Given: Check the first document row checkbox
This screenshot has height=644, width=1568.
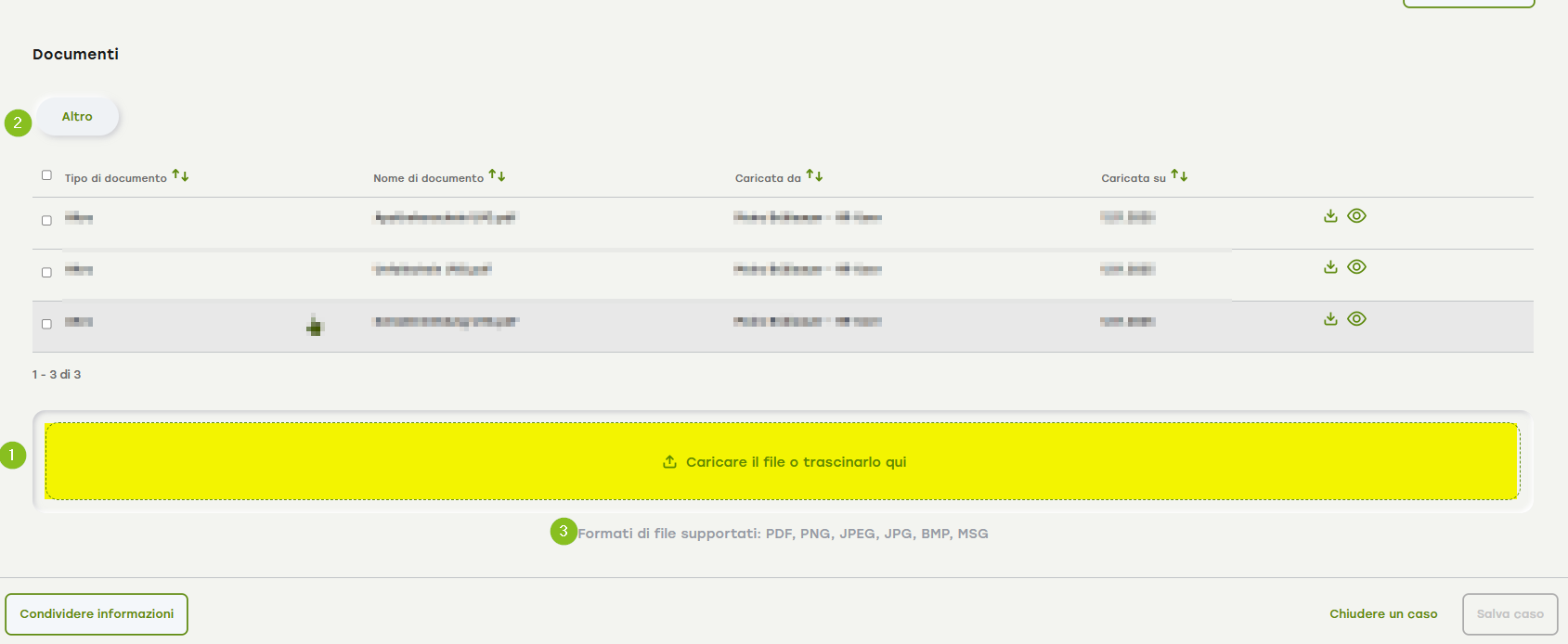Looking at the screenshot, I should click(46, 221).
